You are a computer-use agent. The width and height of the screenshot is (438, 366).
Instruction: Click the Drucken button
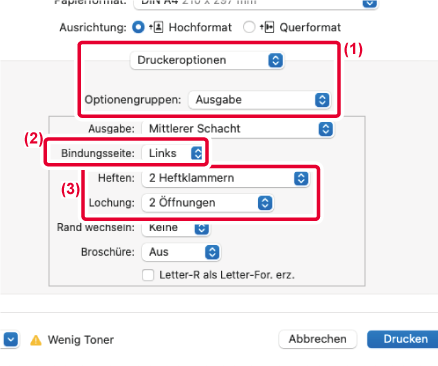tap(403, 339)
